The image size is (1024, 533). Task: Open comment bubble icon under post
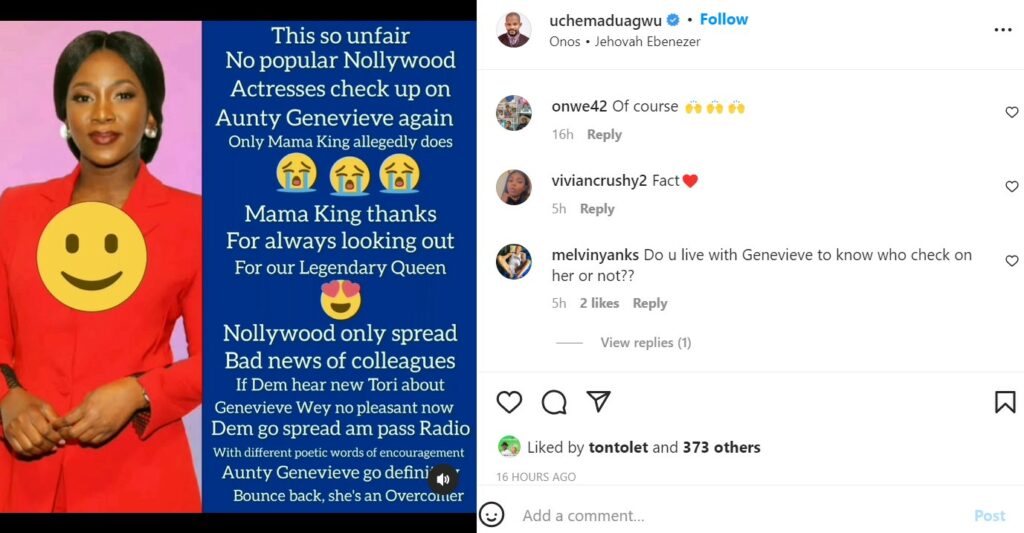pos(554,402)
